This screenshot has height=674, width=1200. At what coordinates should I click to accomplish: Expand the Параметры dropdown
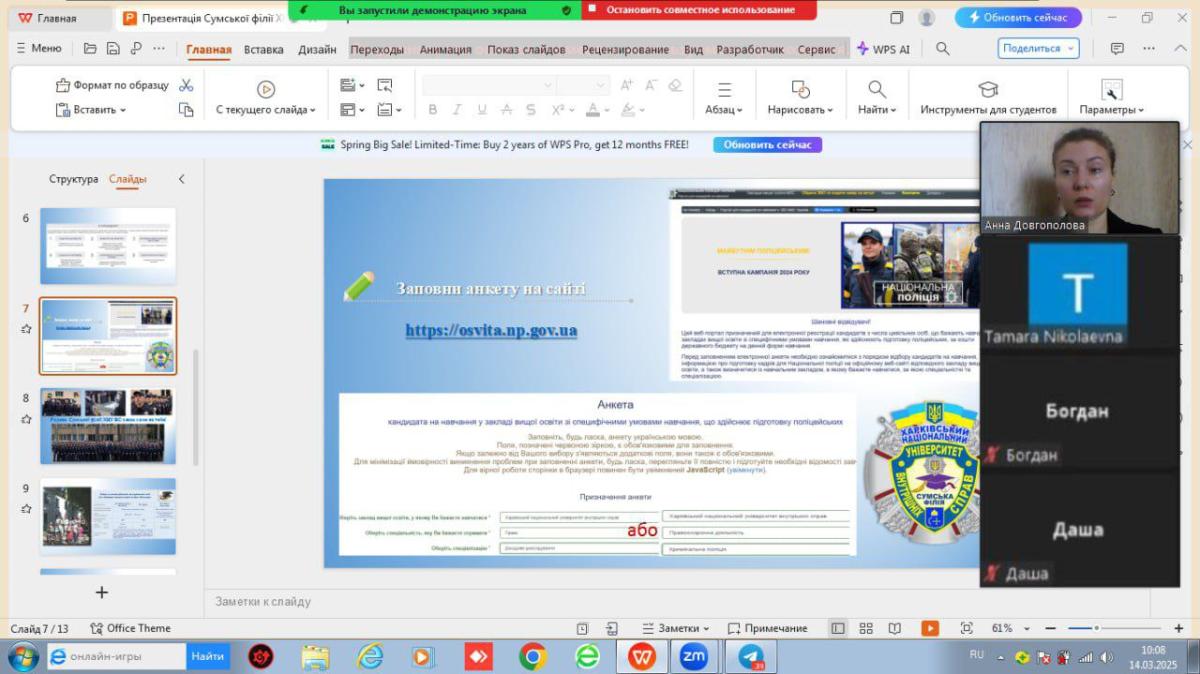coord(1111,110)
